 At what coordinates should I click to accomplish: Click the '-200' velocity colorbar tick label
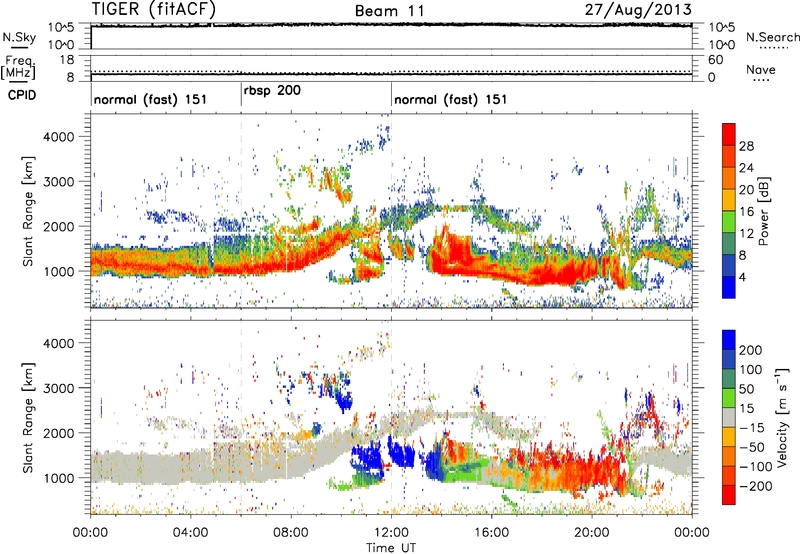pos(756,486)
